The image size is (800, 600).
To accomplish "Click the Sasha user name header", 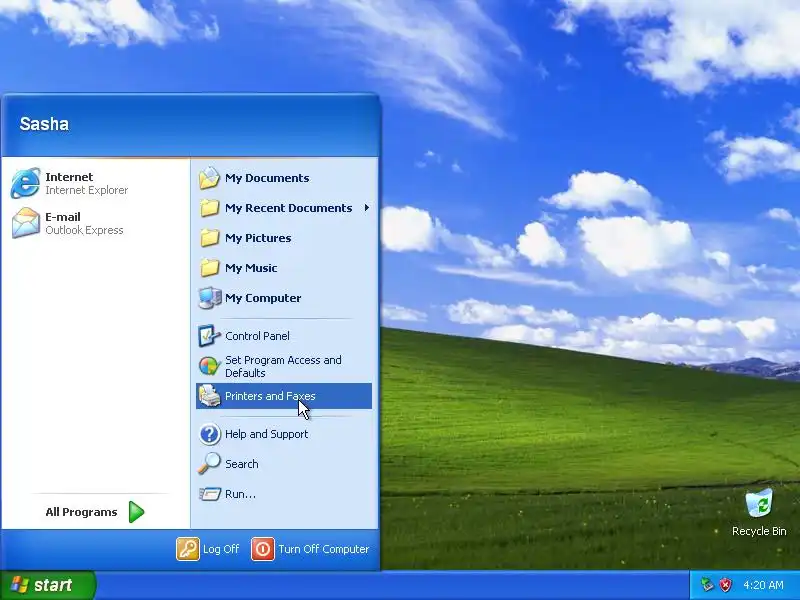I will point(44,123).
